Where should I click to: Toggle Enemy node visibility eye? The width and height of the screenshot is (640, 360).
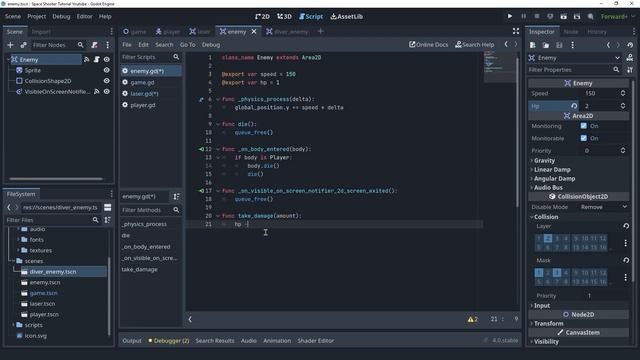(107, 60)
